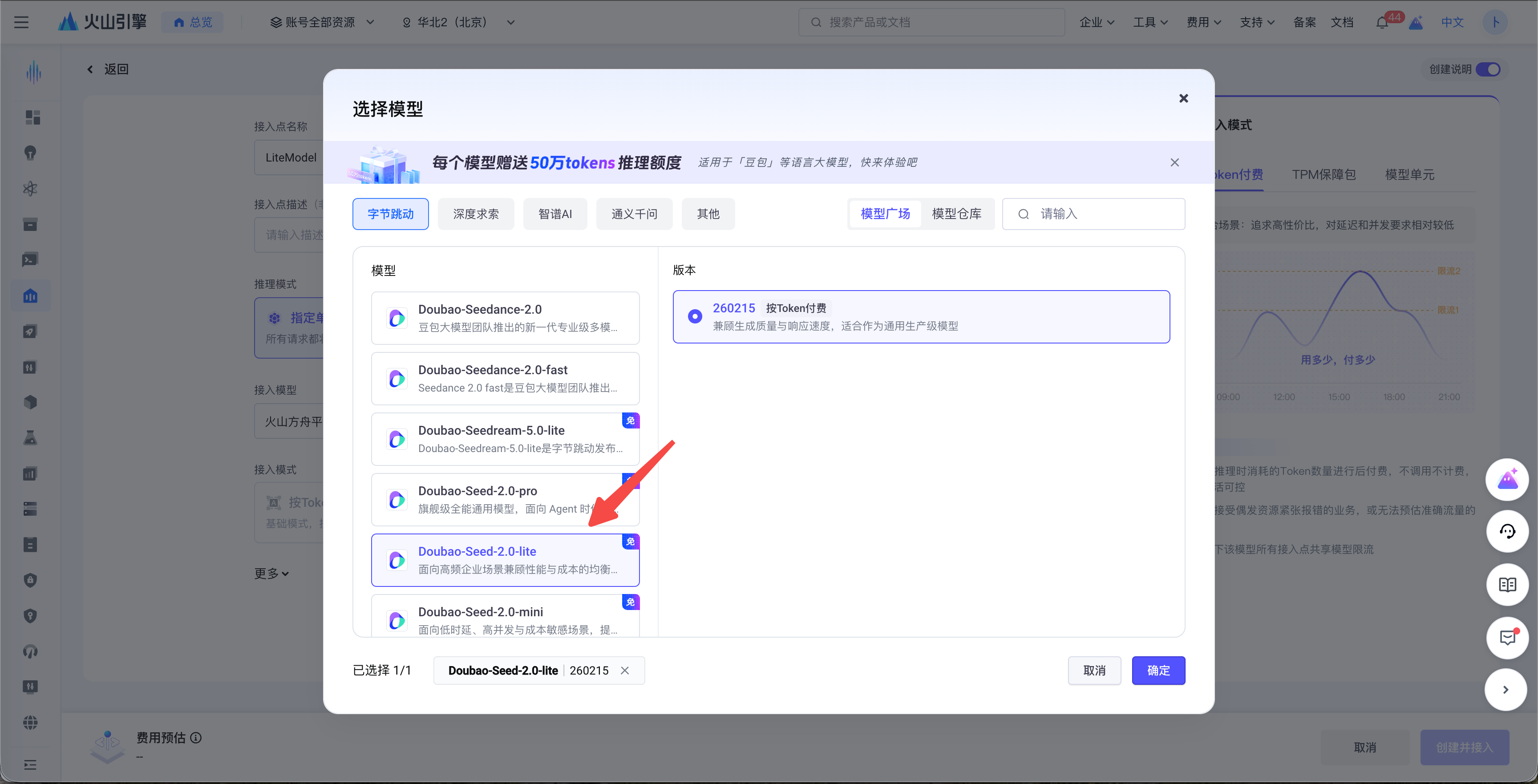Expand the 支持 menu
The image size is (1538, 784).
coord(1257,22)
